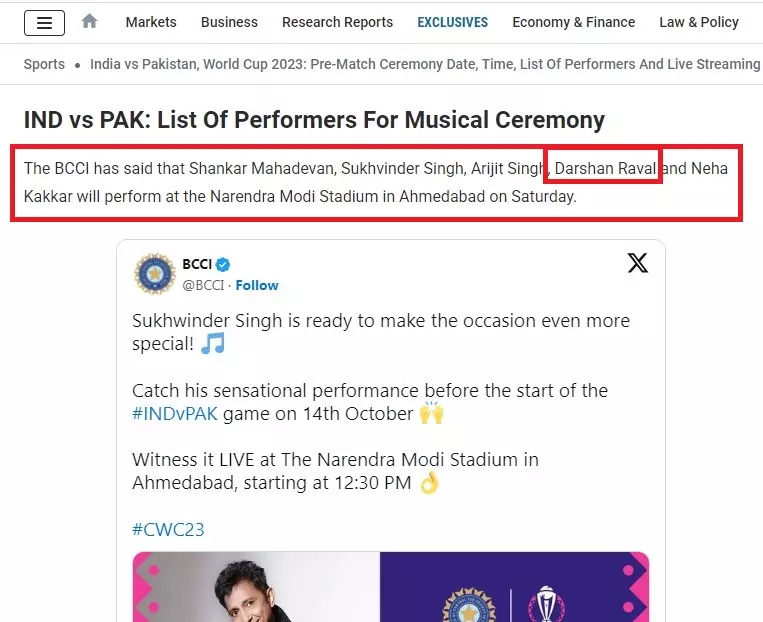Image resolution: width=763 pixels, height=622 pixels.
Task: Open Law & Policy section
Action: click(699, 22)
